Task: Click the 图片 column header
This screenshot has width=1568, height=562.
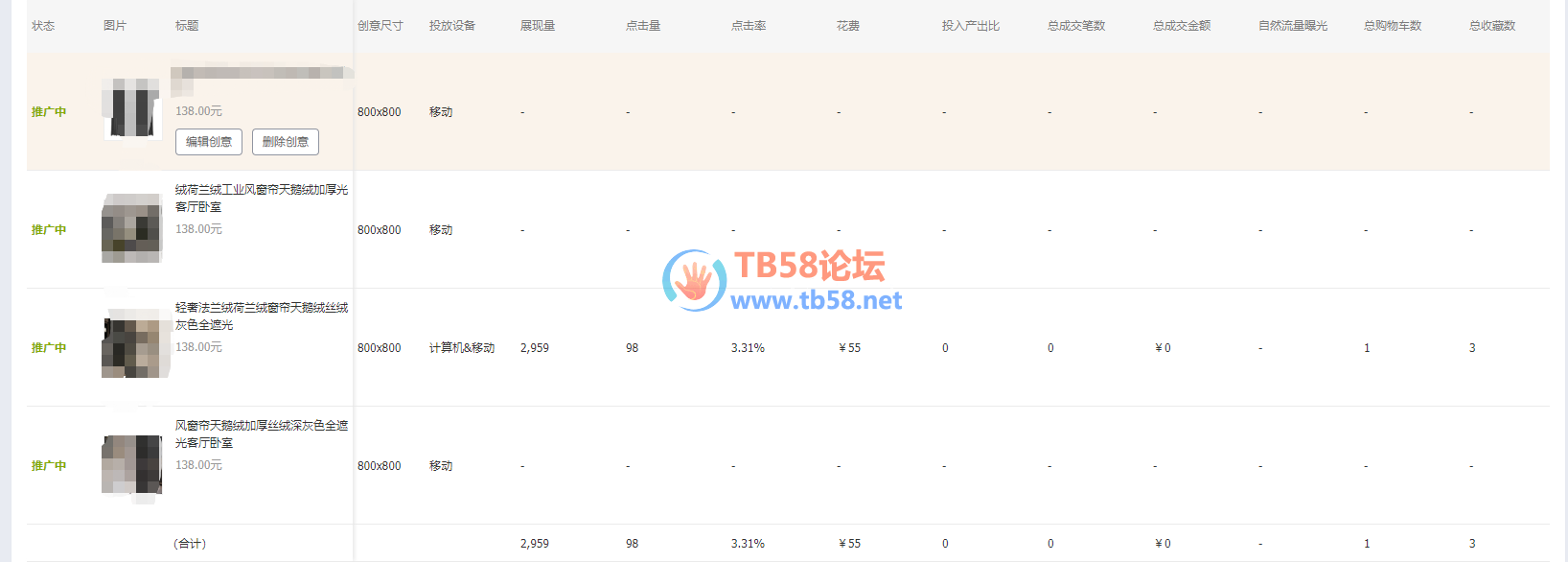Action: pos(115,26)
